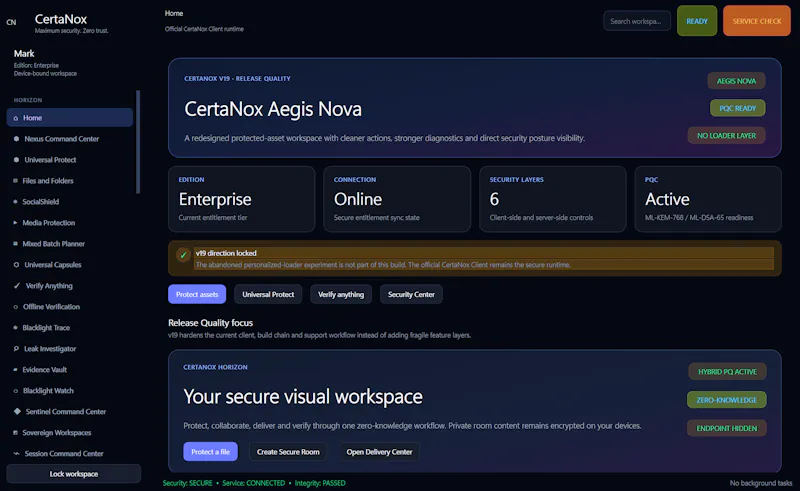Click the Enterprise edition card
Image resolution: width=800 pixels, height=491 pixels.
(x=241, y=199)
